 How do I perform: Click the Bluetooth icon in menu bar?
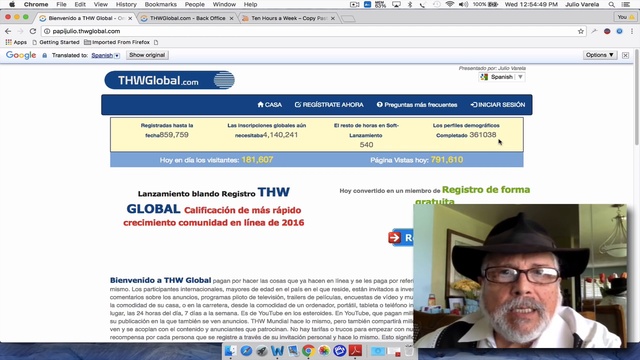pos(410,4)
